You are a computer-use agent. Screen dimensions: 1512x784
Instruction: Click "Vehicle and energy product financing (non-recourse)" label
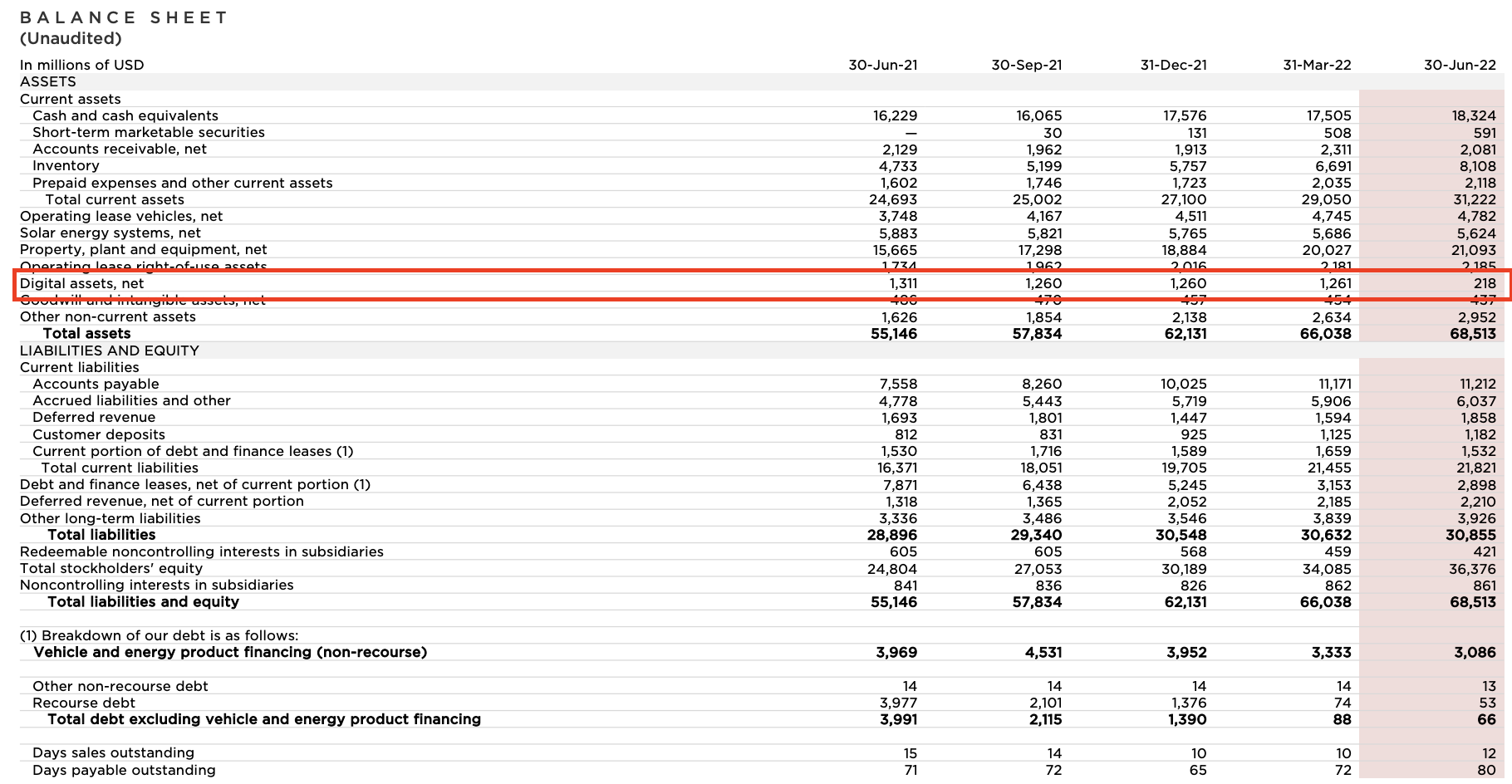click(x=230, y=652)
